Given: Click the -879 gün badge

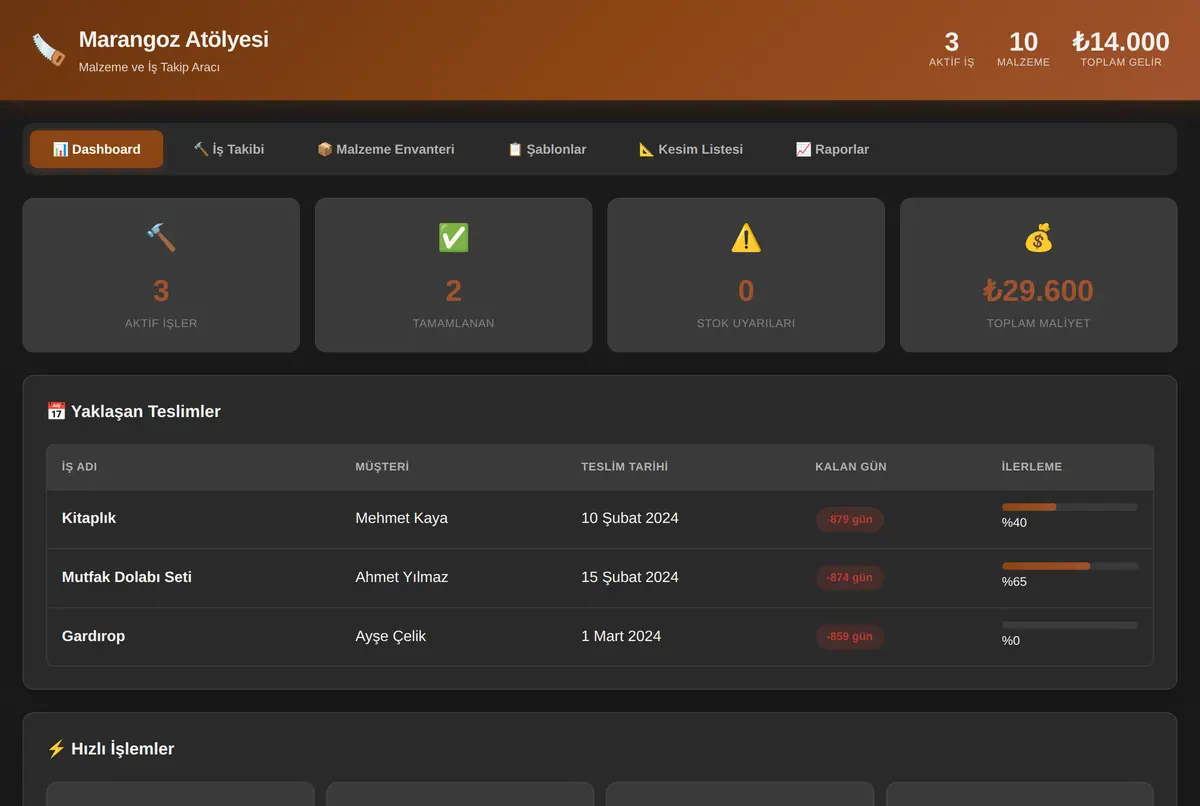Looking at the screenshot, I should coord(850,519).
